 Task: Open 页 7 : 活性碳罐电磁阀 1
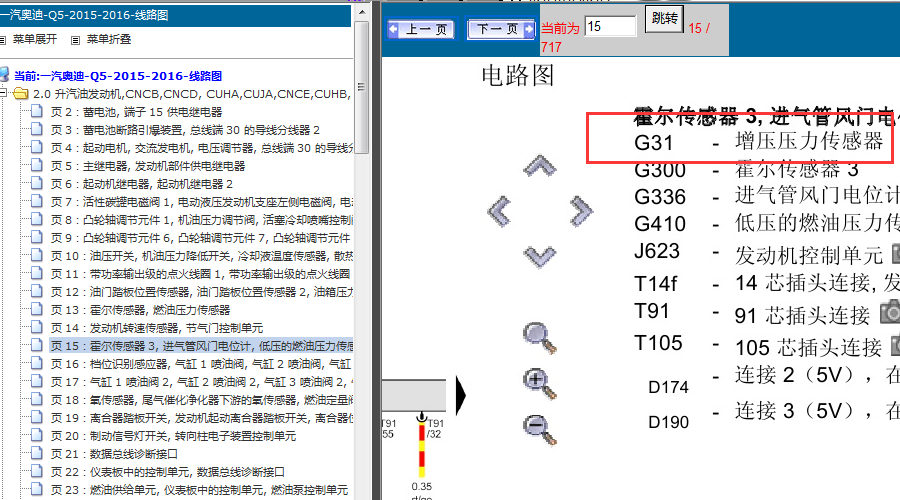pos(201,202)
